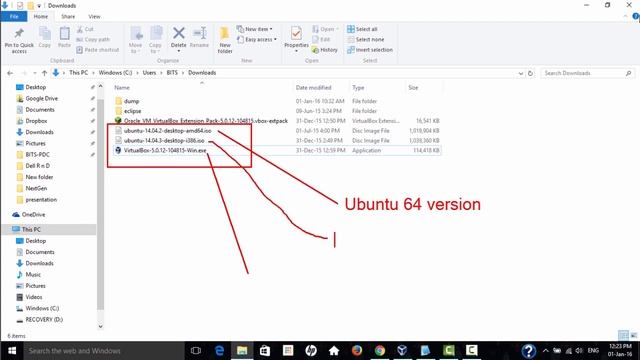Open Firefox from taskbar
Viewport: 640px width, 360px height.
(x=357, y=351)
